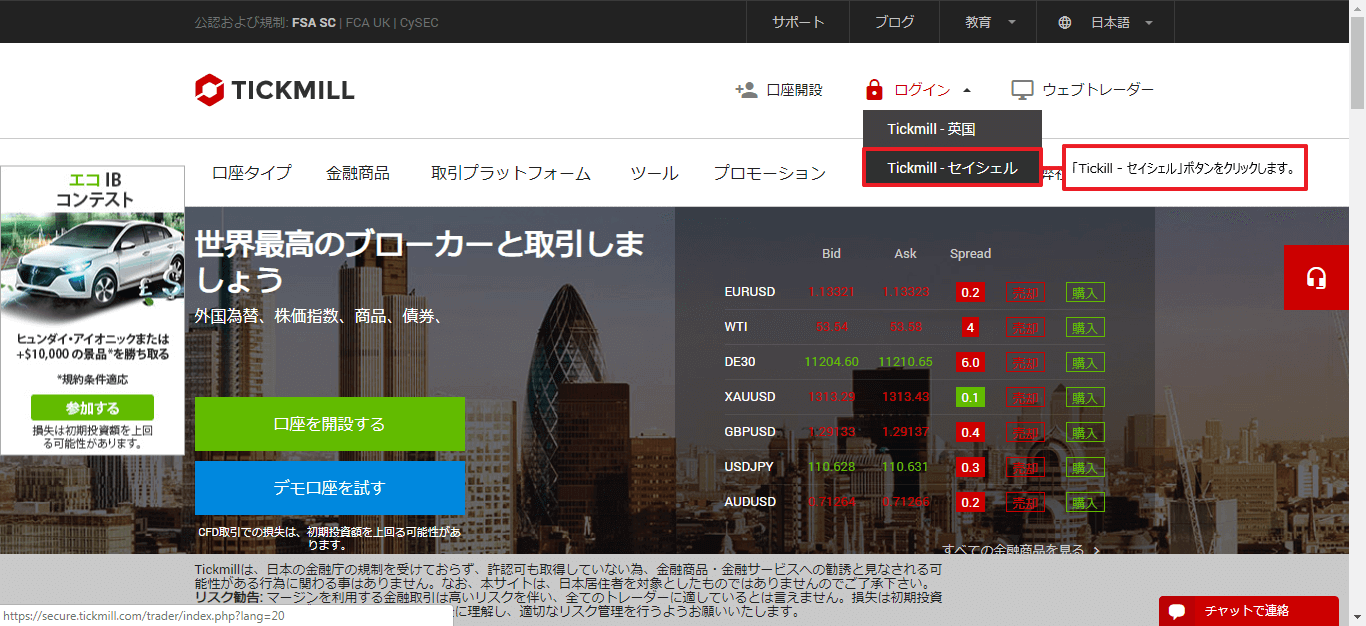The height and width of the screenshot is (626, 1366).
Task: Collapse the ログイン dropdown arrow
Action: point(967,90)
